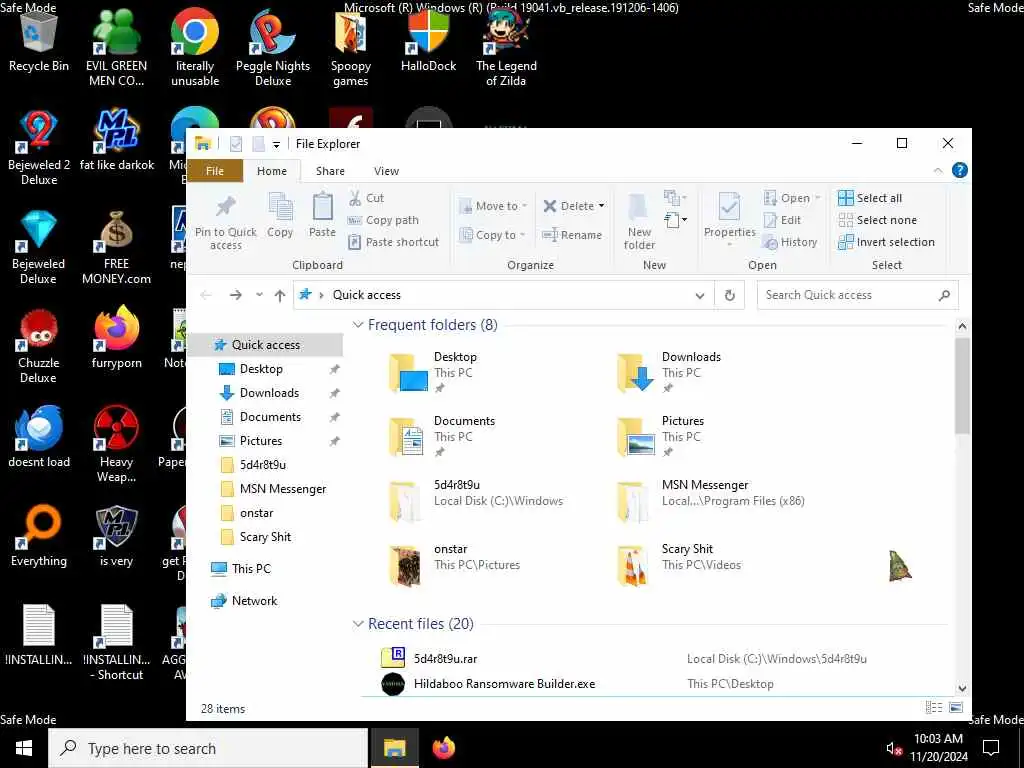Click Copy path in ribbon
Image resolution: width=1024 pixels, height=768 pixels.
tap(383, 220)
